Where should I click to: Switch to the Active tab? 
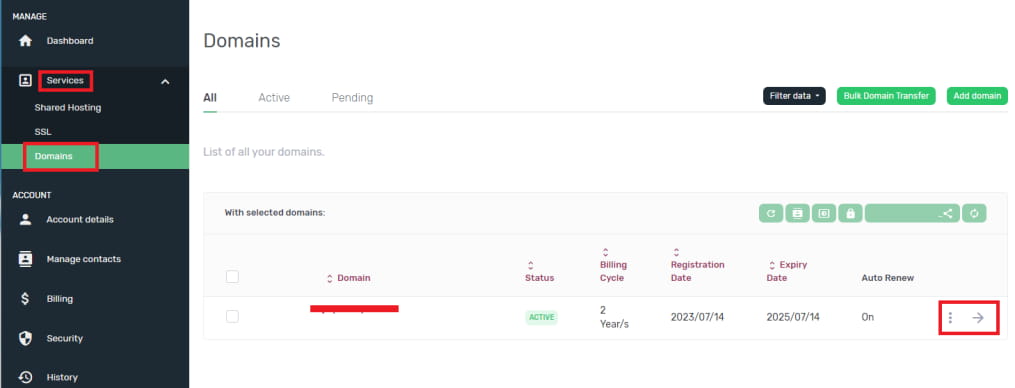coord(274,98)
